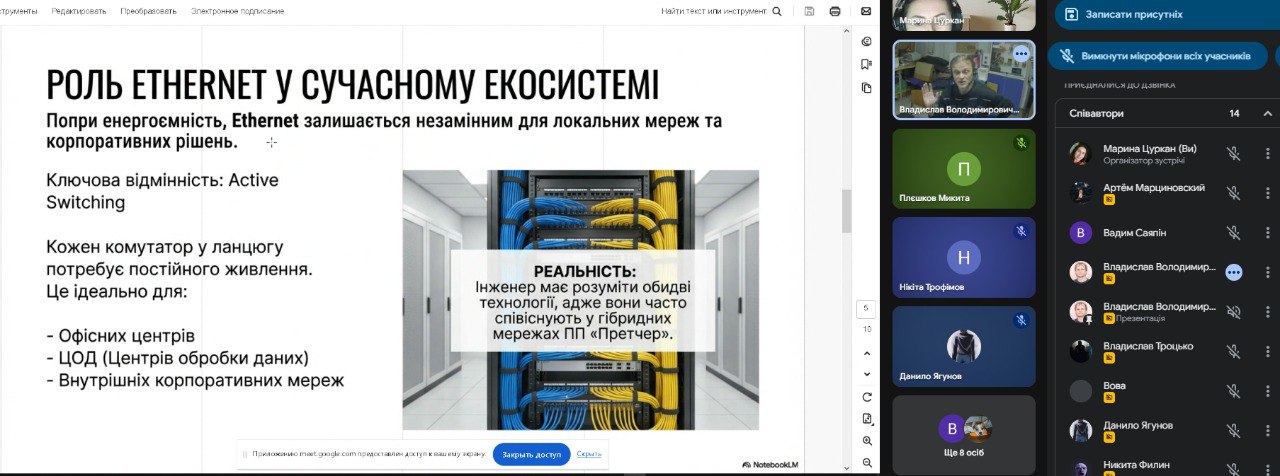This screenshot has width=1280, height=476.
Task: Open more options menu for Владислав Троцько
Action: tap(1267, 351)
